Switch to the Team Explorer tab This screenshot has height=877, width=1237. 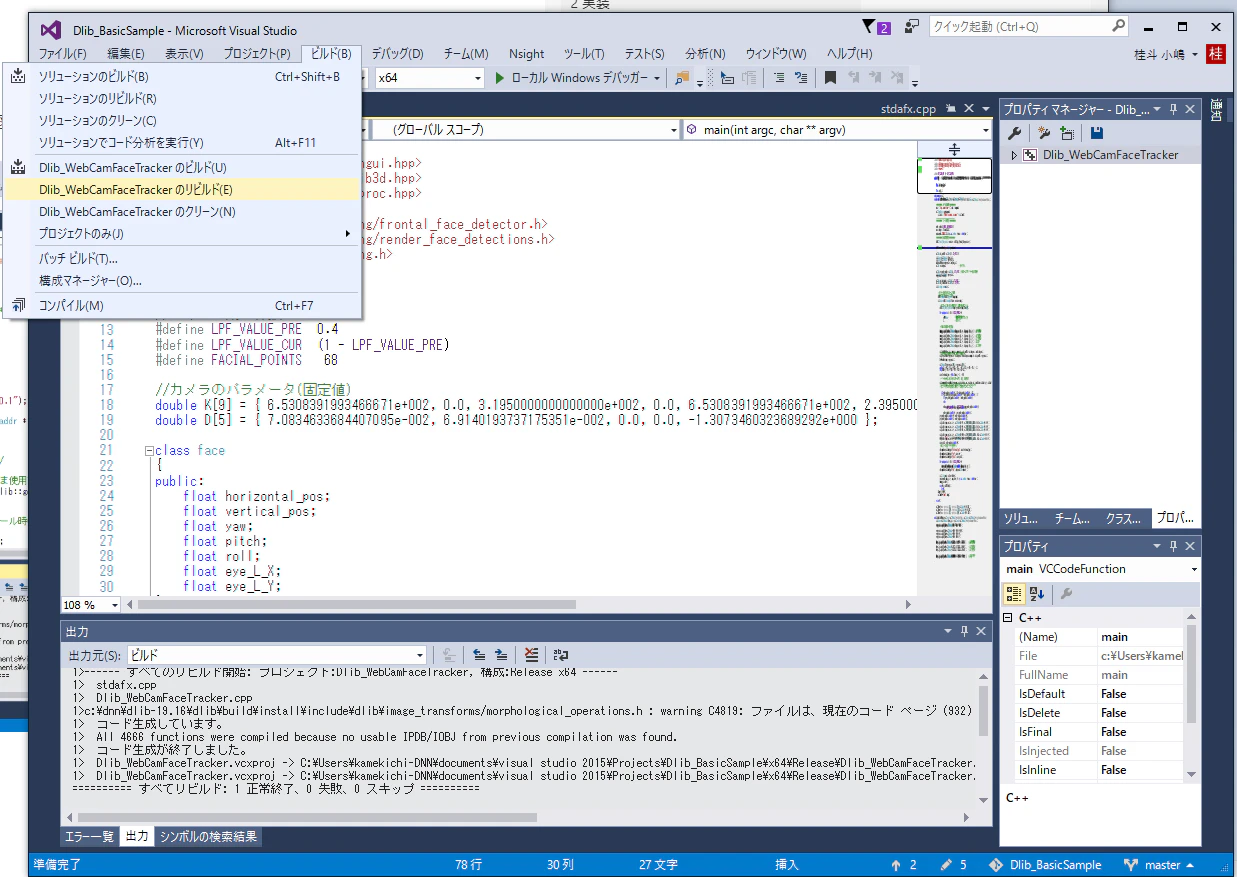[x=1074, y=519]
